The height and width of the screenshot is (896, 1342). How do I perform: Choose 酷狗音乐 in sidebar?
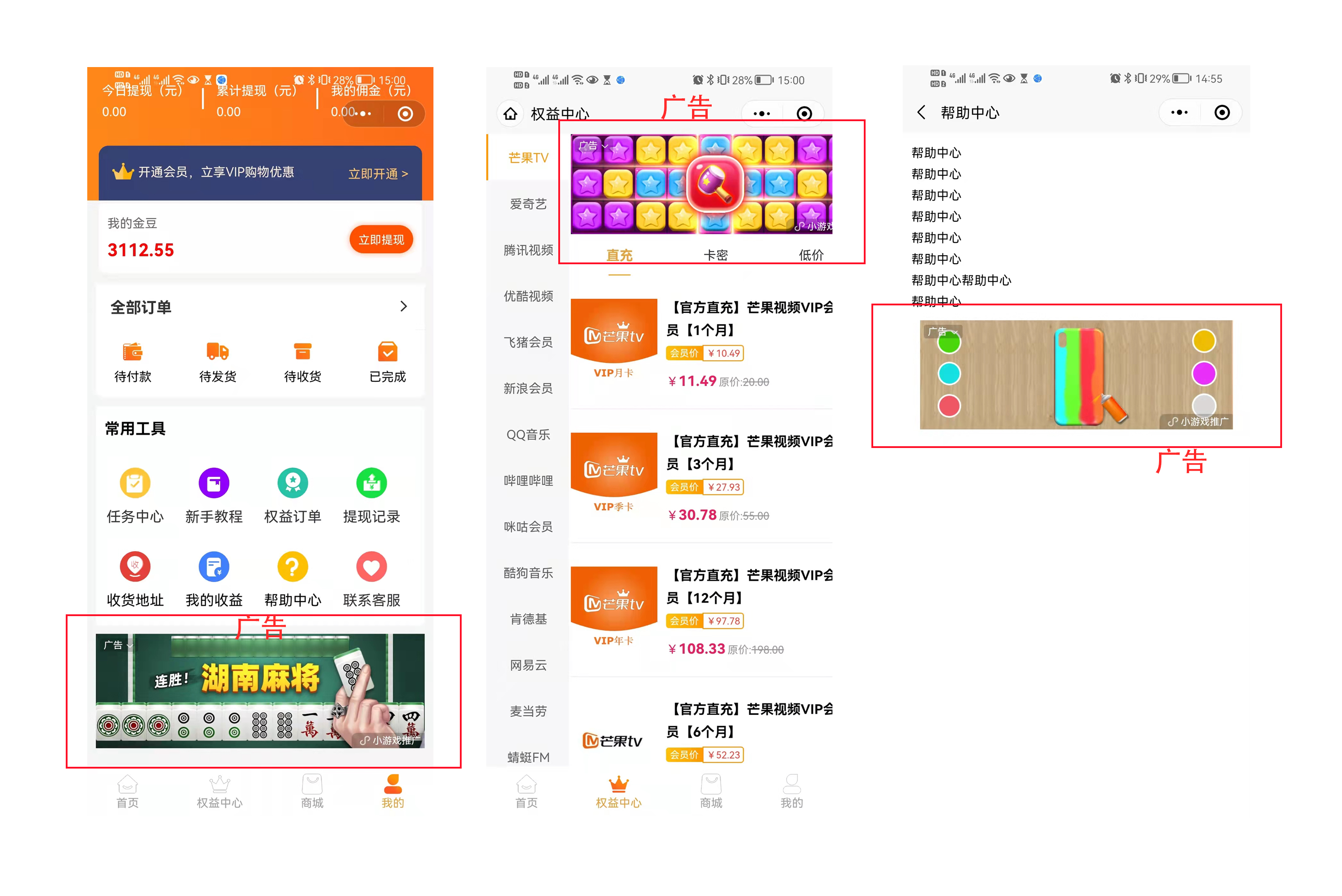pyautogui.click(x=528, y=573)
